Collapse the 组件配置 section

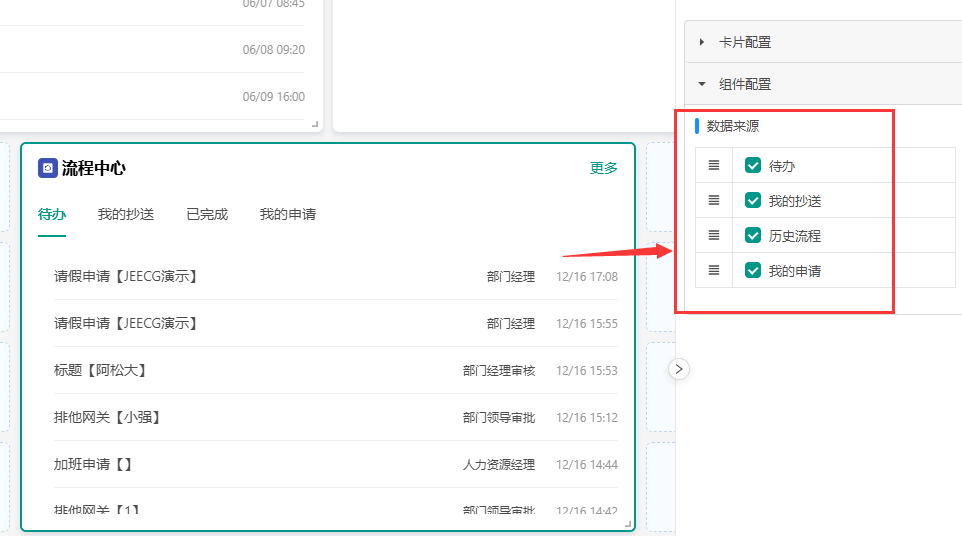click(x=823, y=84)
